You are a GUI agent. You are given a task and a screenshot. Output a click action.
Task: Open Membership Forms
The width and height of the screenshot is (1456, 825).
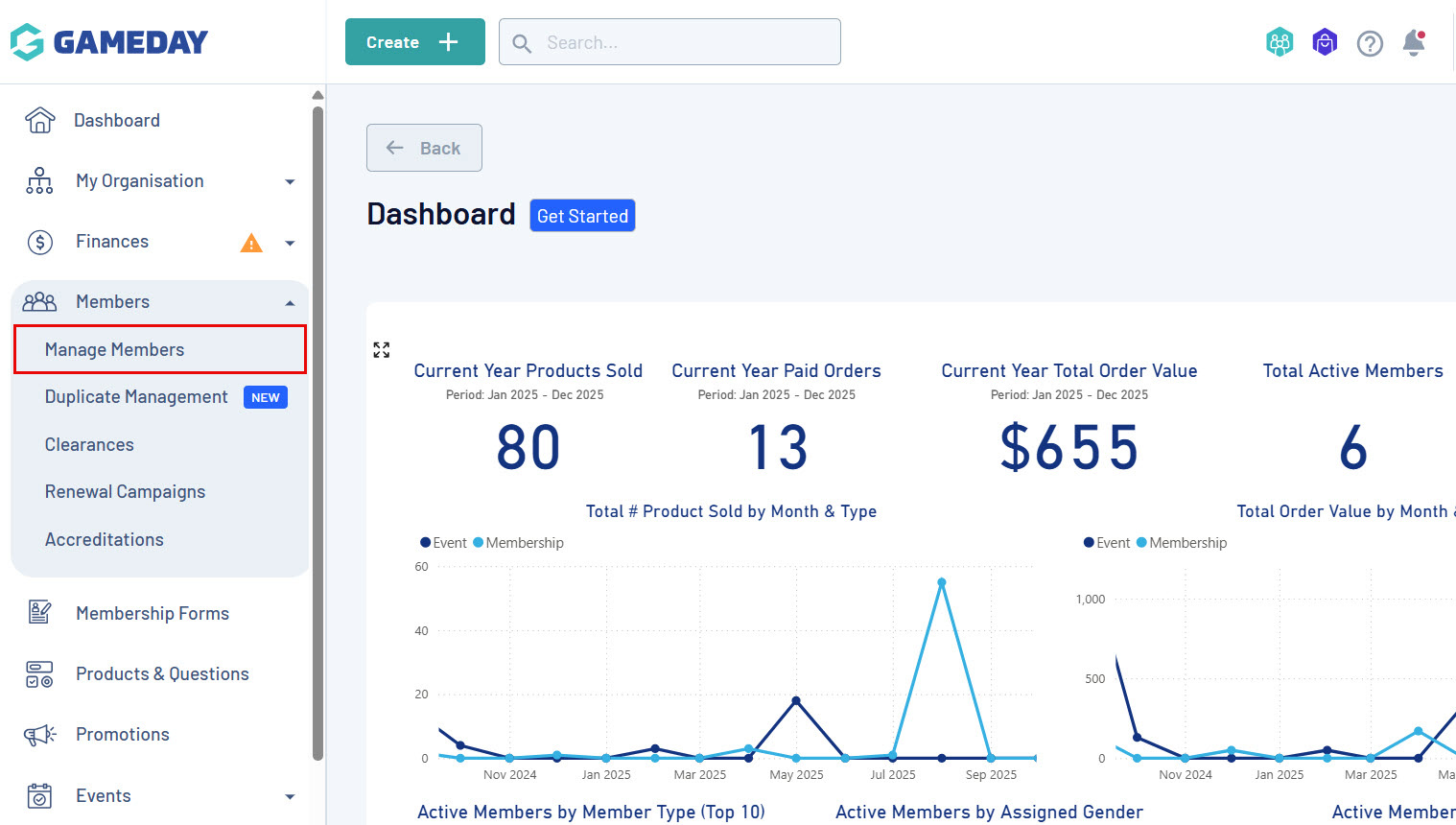153,613
